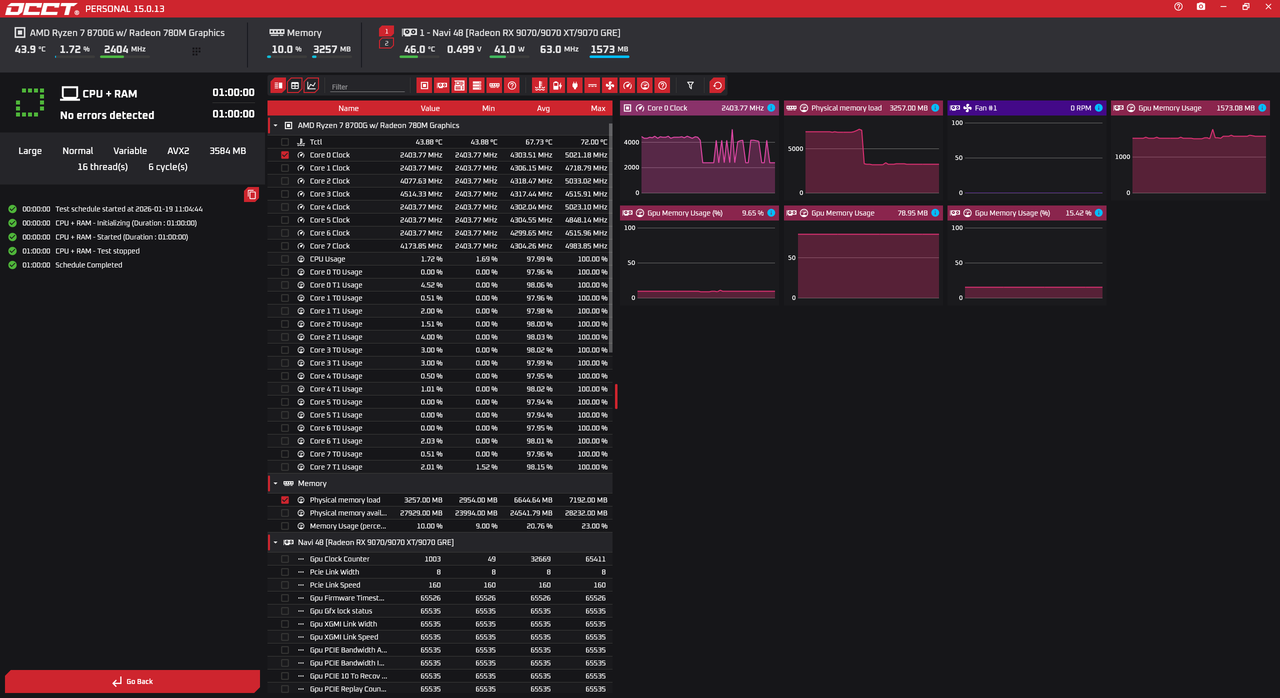Collapse the AMD Ryzen 7 8700G sensor group
1280x698 pixels.
point(276,126)
